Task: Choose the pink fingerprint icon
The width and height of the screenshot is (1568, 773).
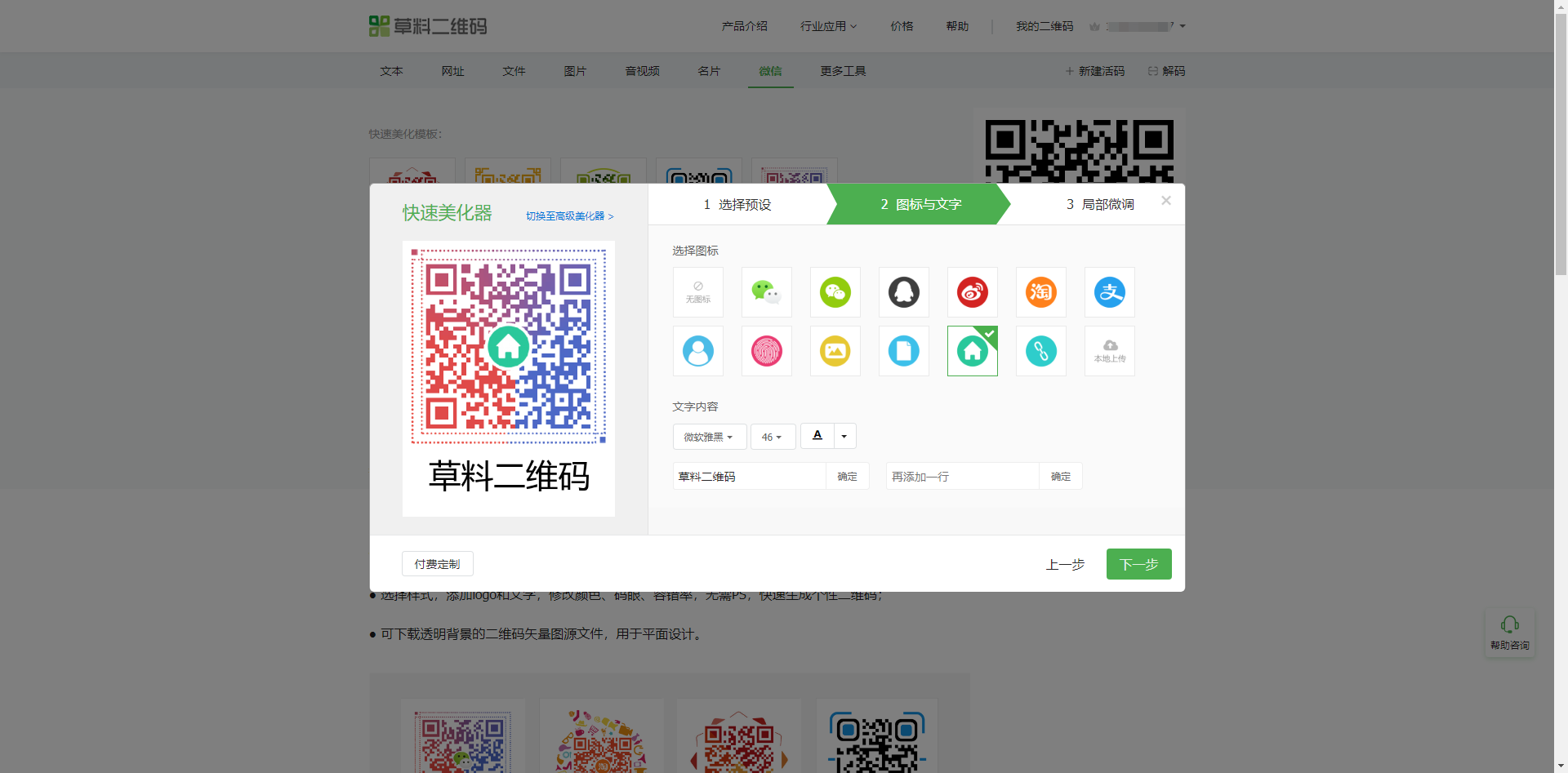Action: pos(767,351)
